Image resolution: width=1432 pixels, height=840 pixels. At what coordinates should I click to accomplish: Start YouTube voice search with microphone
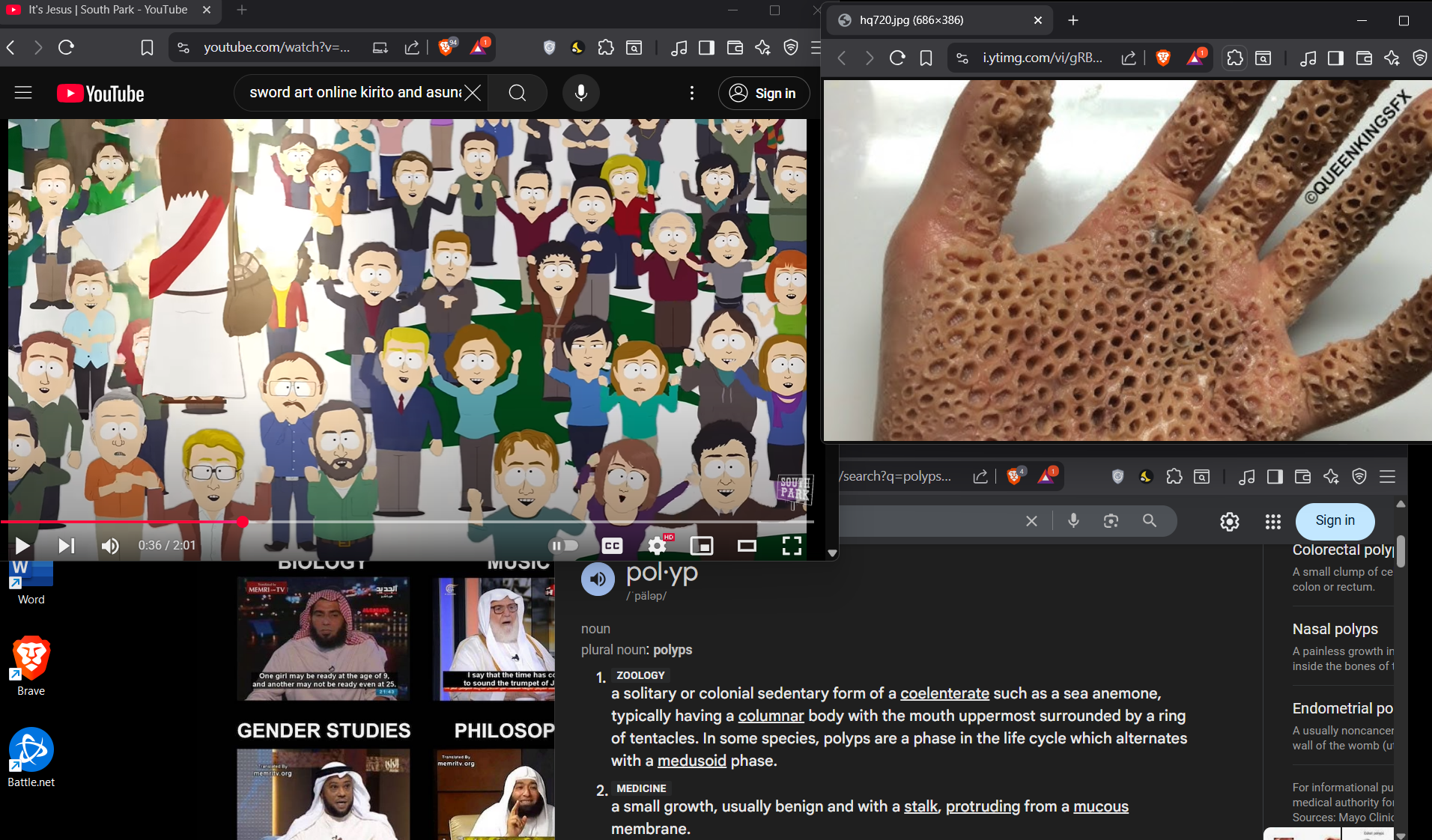coord(580,93)
